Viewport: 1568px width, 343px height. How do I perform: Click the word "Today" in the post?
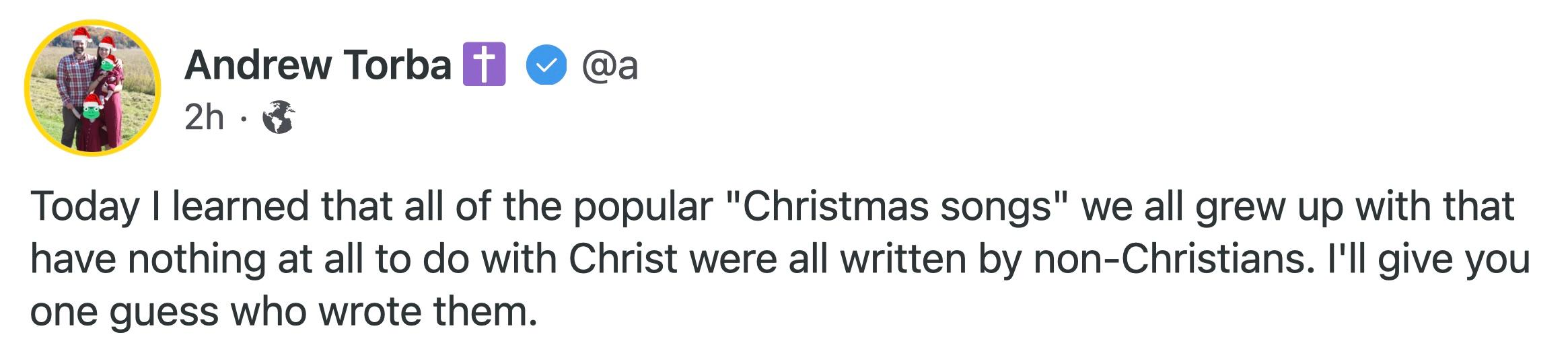[83, 206]
